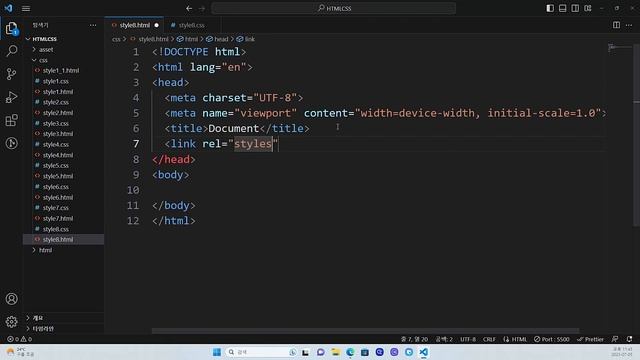Open style7.css file
The height and width of the screenshot is (360, 640).
(63, 208)
